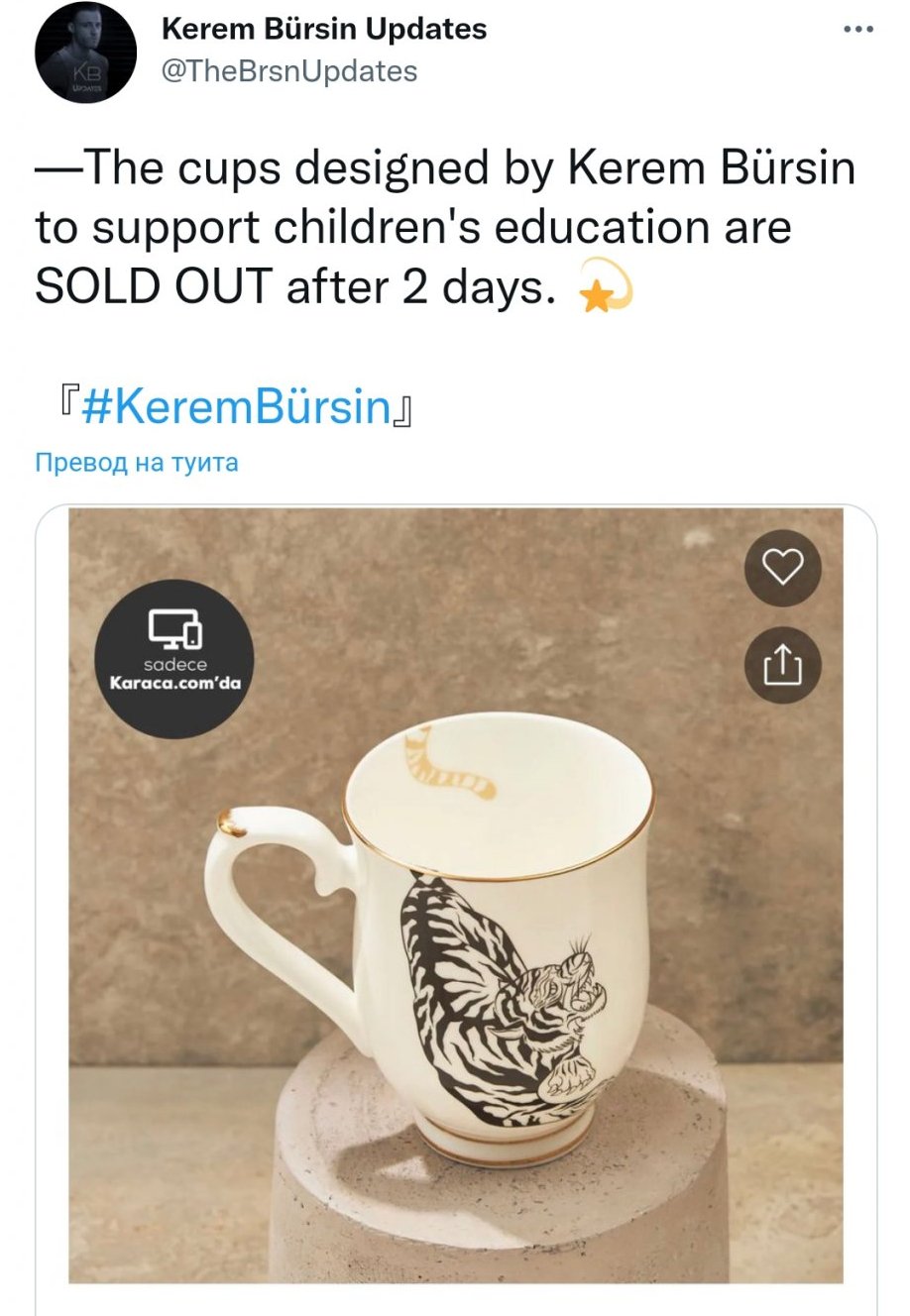Click the Превод на туита translate link
910x1316 pixels.
(x=137, y=463)
